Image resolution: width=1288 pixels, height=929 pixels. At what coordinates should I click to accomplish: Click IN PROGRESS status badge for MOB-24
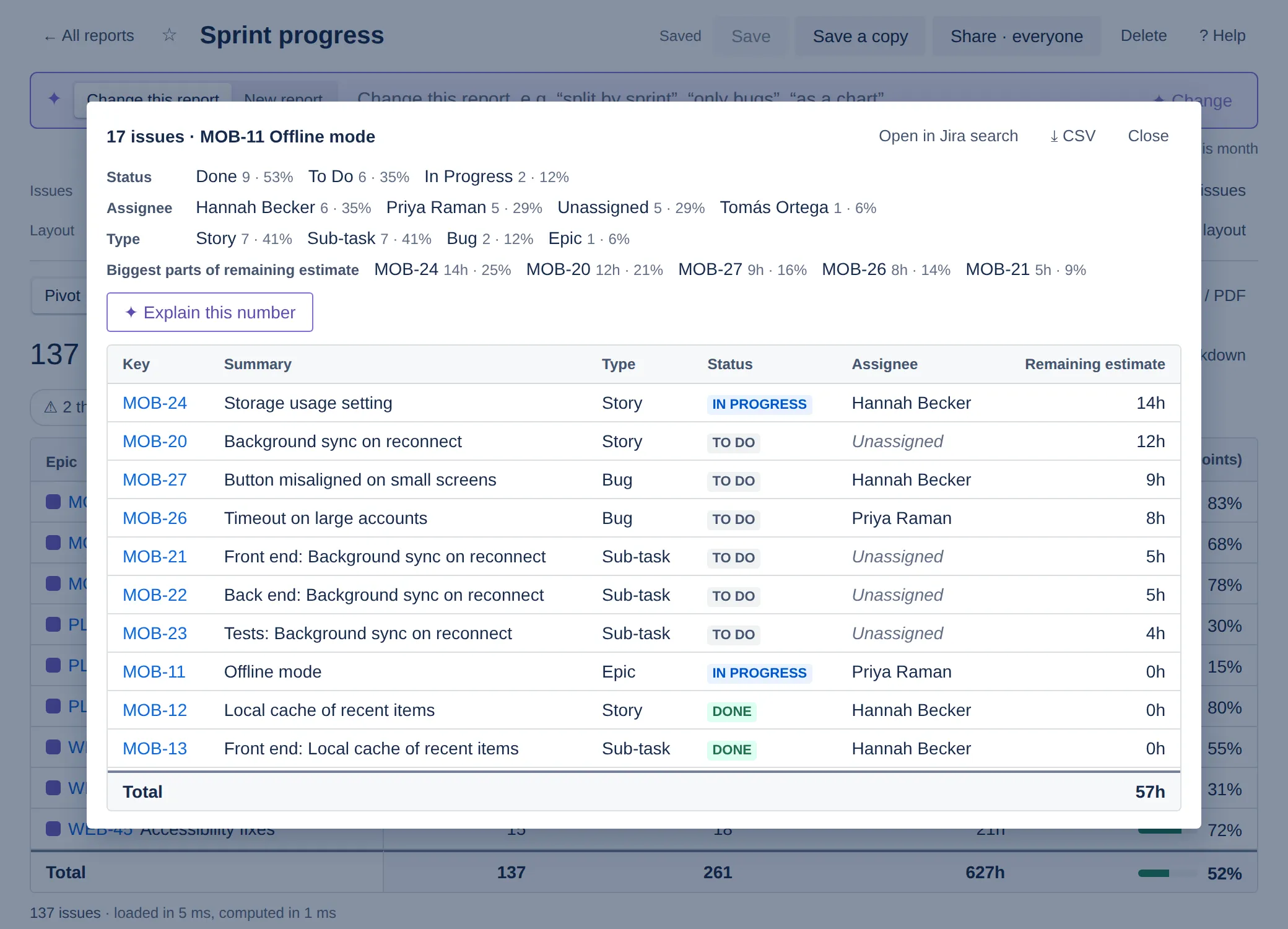[x=759, y=404]
